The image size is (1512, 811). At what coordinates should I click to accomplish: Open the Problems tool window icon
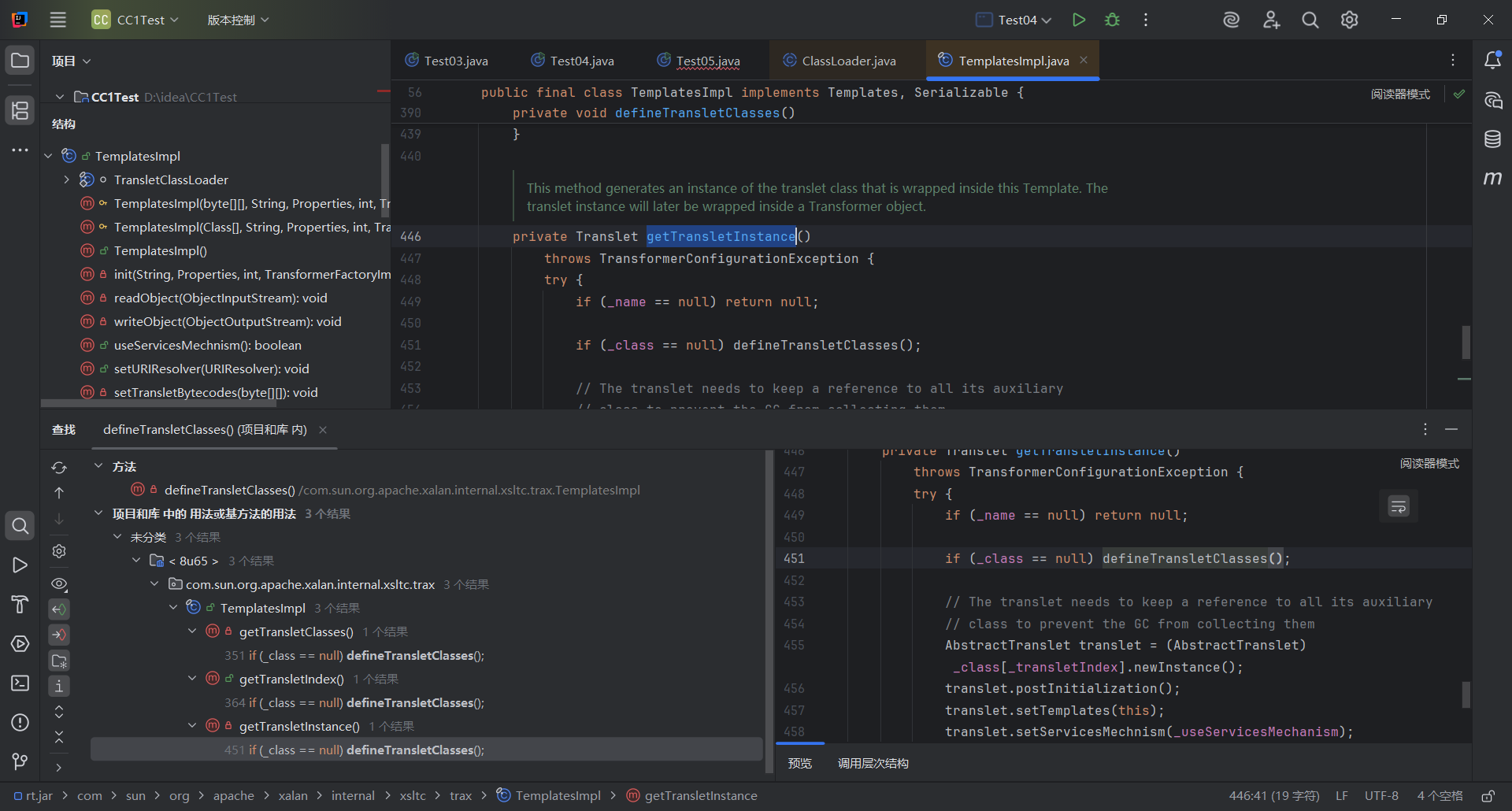[20, 722]
